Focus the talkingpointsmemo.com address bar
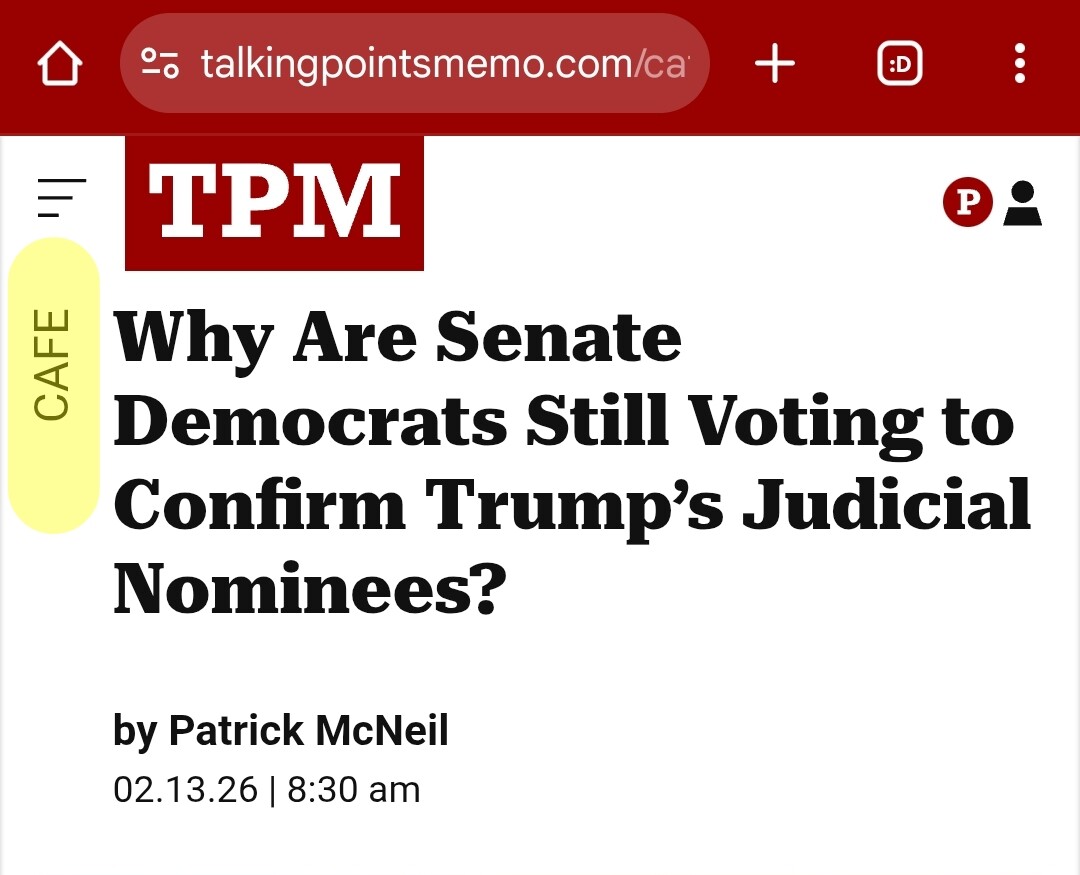Image resolution: width=1080 pixels, height=875 pixels. coord(440,65)
